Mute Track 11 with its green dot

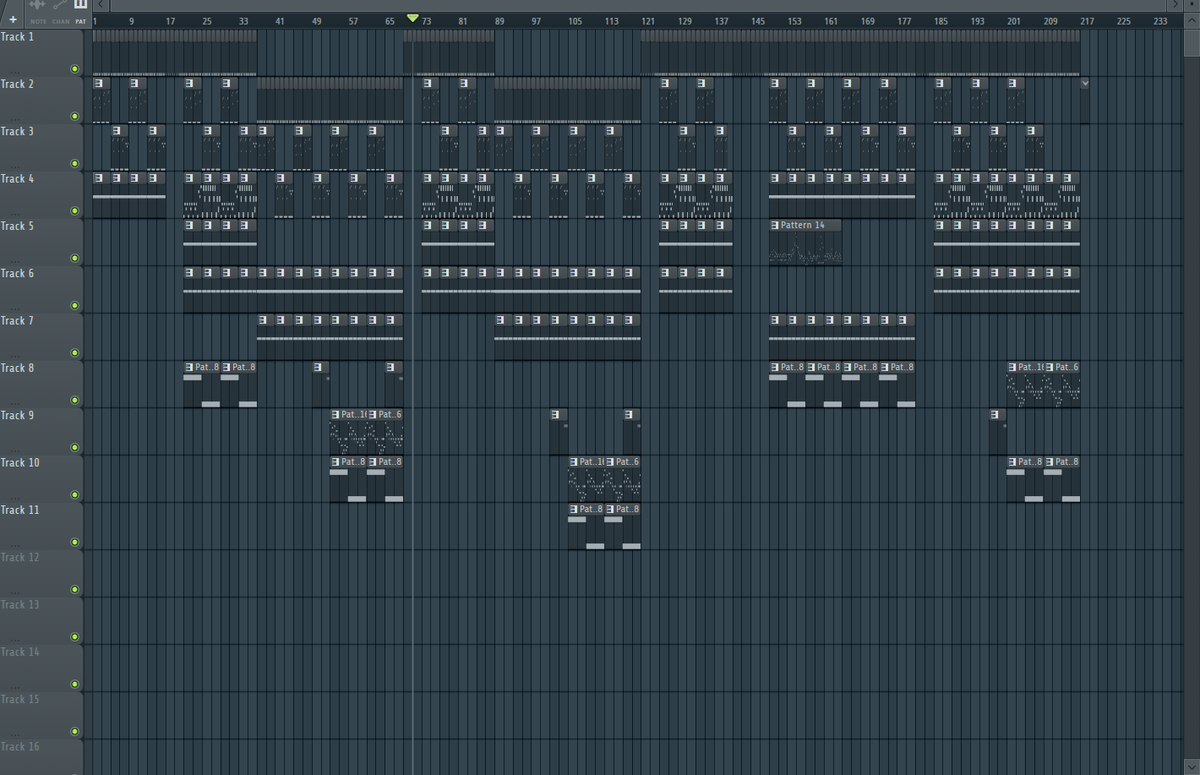(75, 542)
